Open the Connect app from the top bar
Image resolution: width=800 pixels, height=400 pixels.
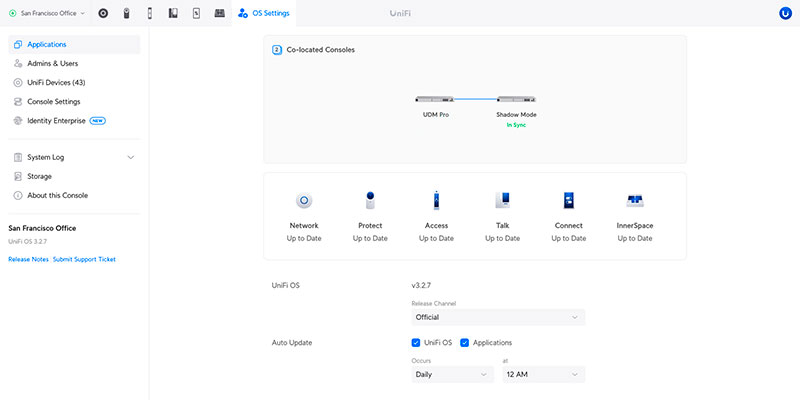coord(196,13)
